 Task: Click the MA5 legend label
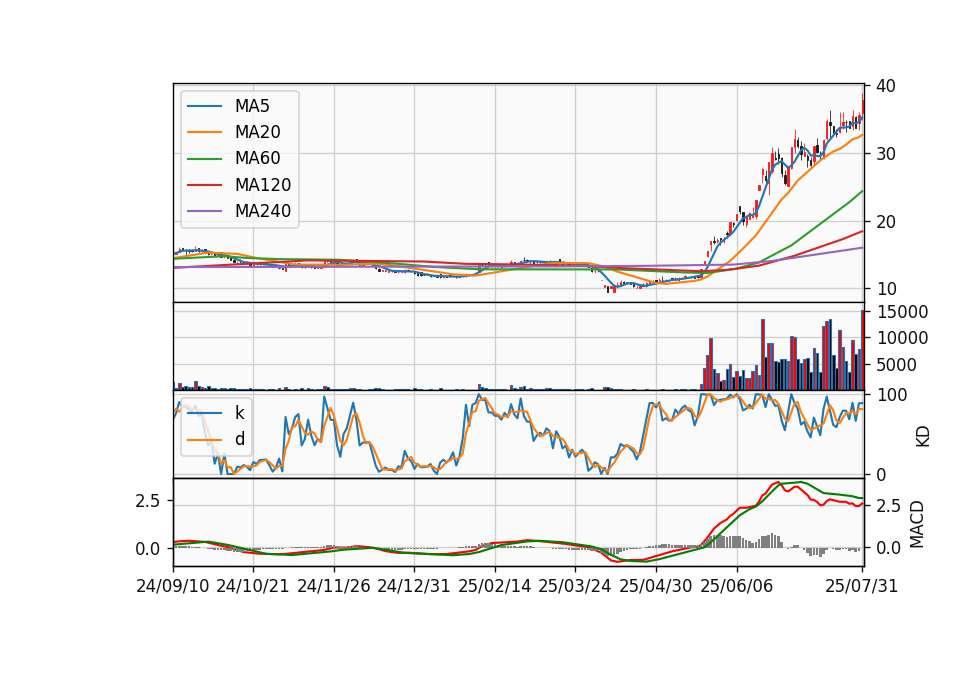tap(252, 106)
